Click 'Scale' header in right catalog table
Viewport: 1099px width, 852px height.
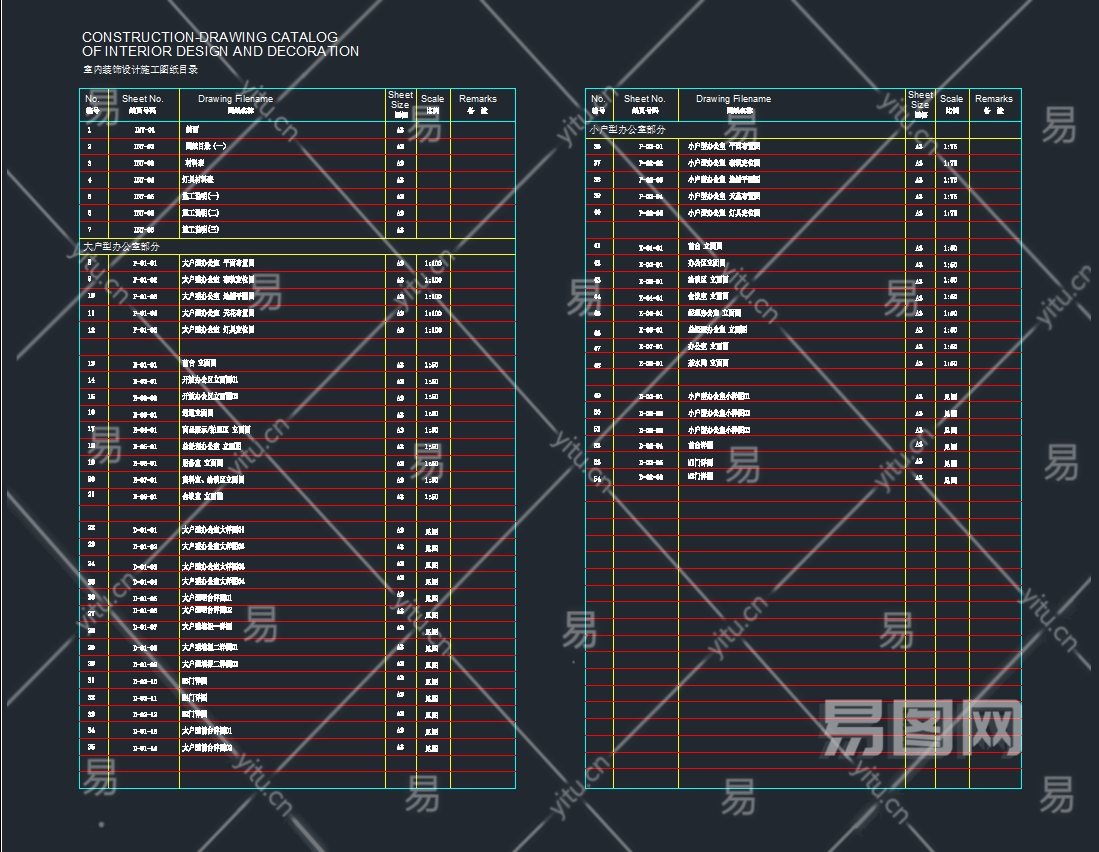(952, 99)
